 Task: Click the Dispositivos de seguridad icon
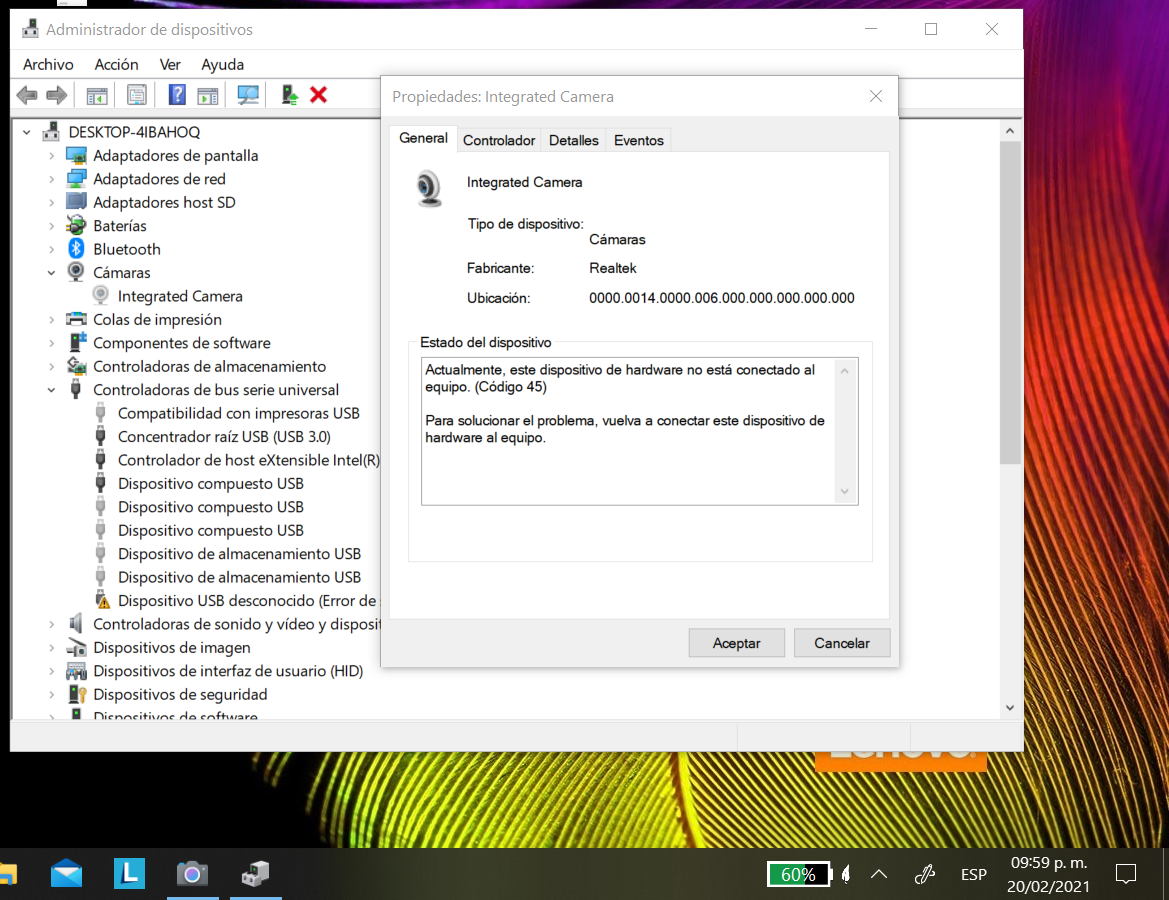[77, 694]
